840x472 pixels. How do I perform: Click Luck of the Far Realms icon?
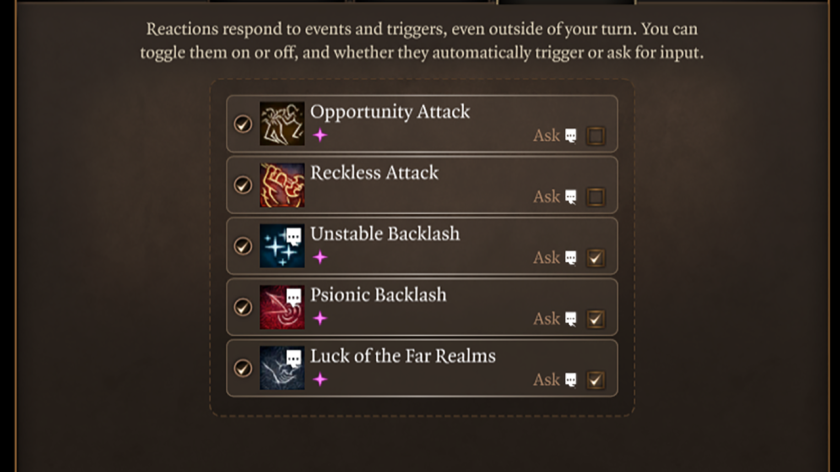pos(282,368)
